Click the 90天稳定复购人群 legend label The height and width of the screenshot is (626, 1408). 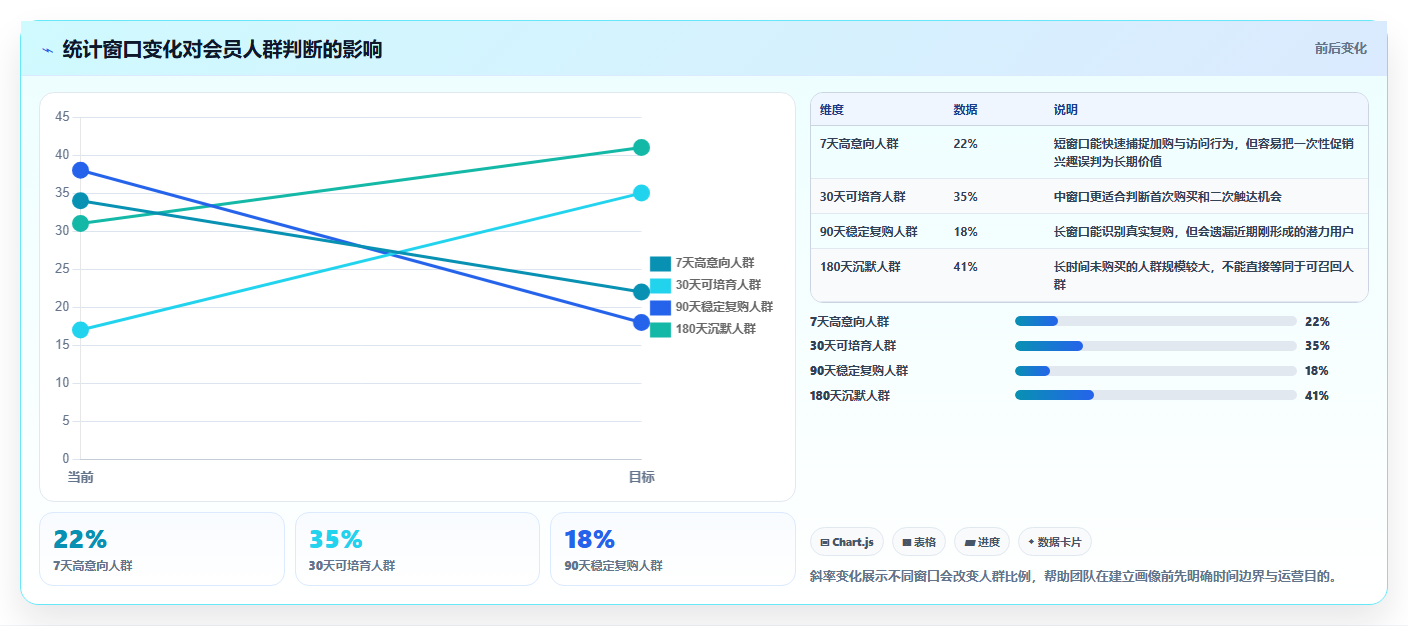(724, 307)
